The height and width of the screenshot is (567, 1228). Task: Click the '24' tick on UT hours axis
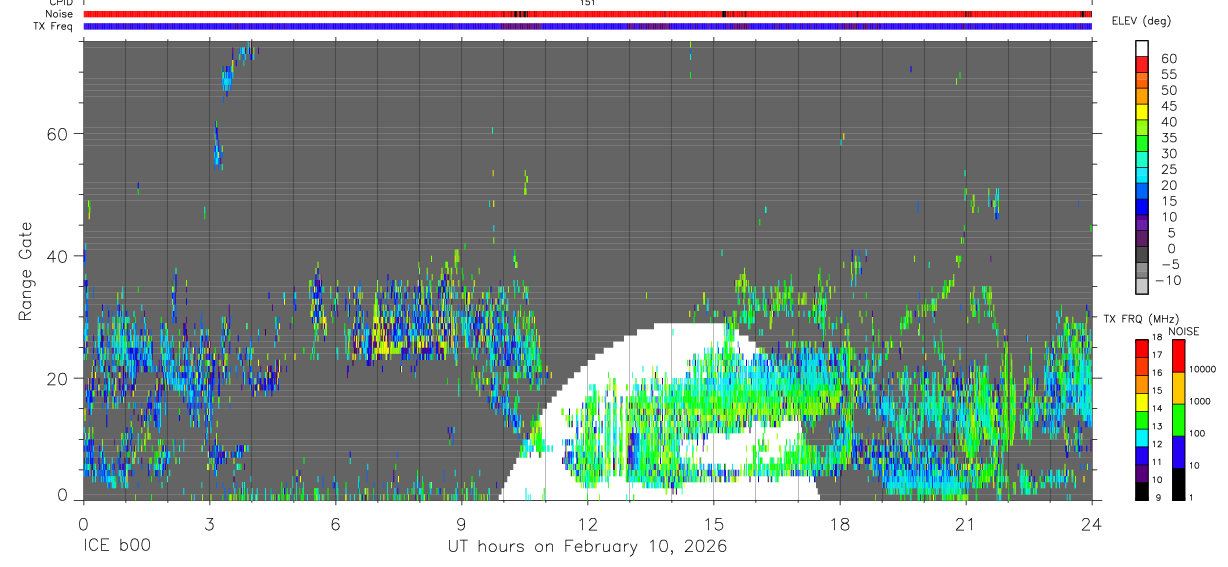tap(1091, 523)
